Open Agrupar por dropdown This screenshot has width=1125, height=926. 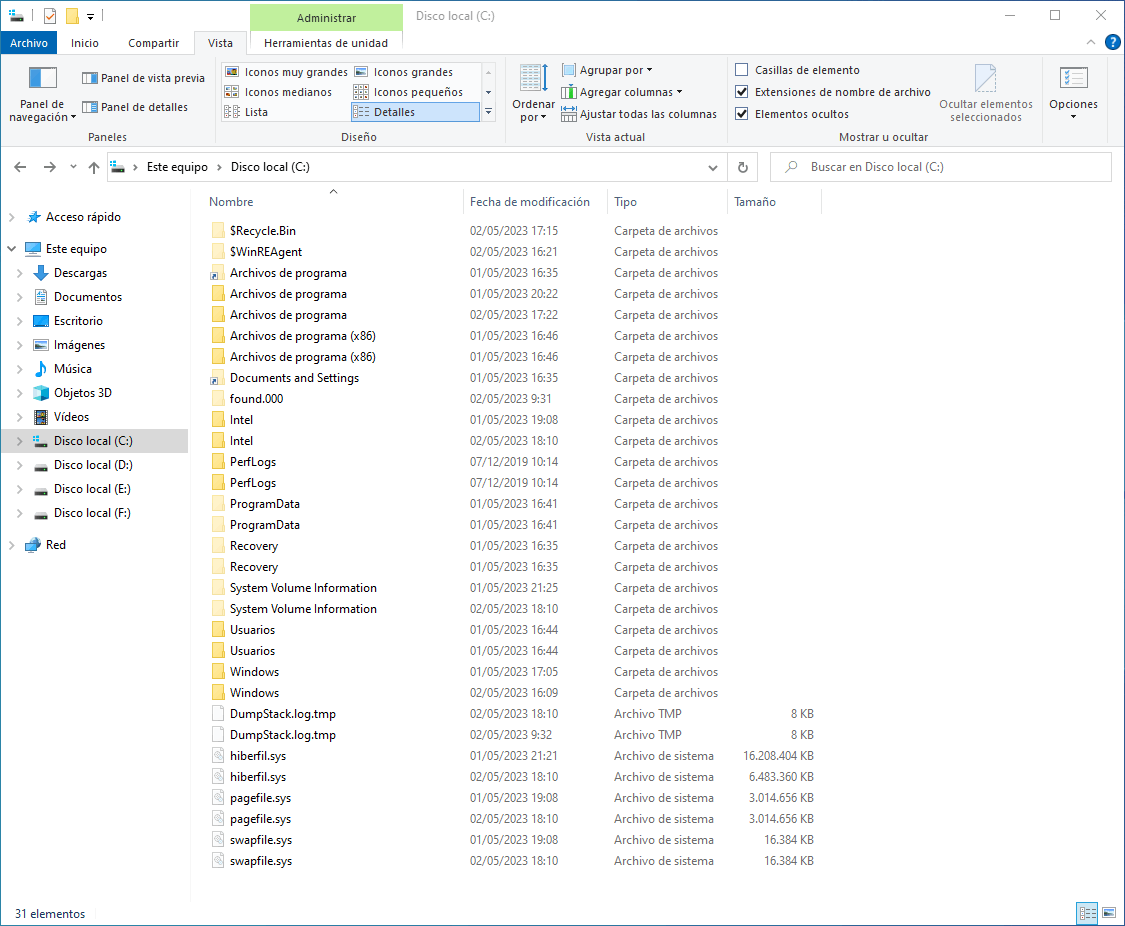[608, 70]
